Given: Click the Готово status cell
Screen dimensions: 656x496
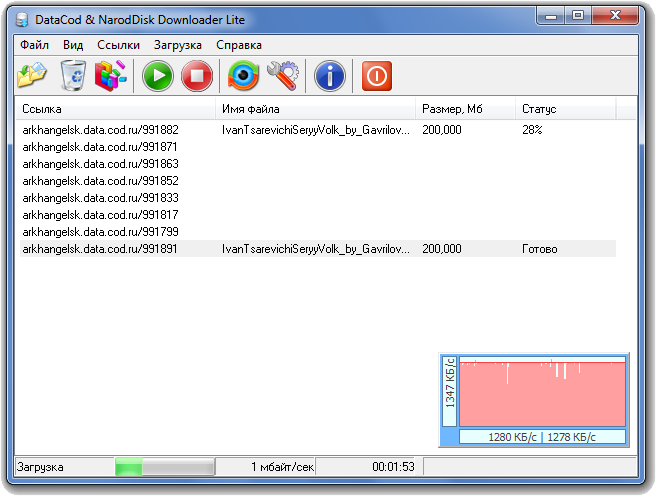Looking at the screenshot, I should (539, 249).
